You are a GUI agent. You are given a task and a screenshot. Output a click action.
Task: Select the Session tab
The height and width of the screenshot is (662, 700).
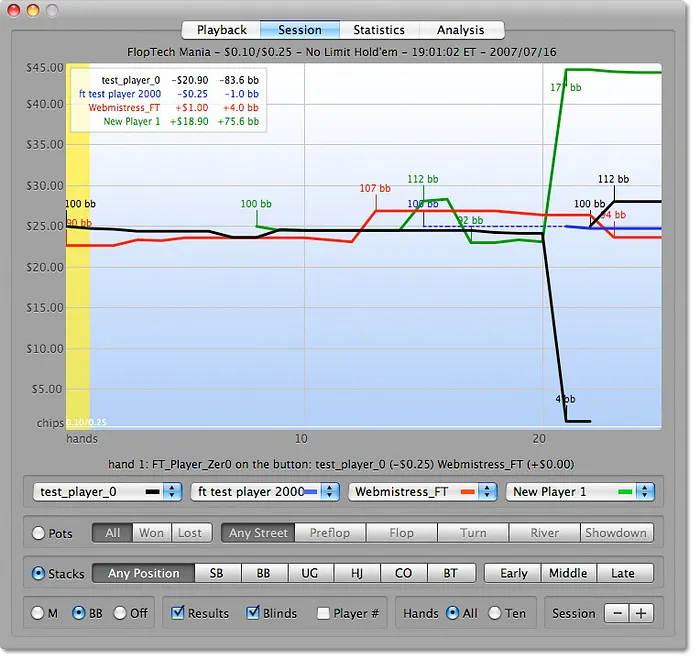(300, 30)
